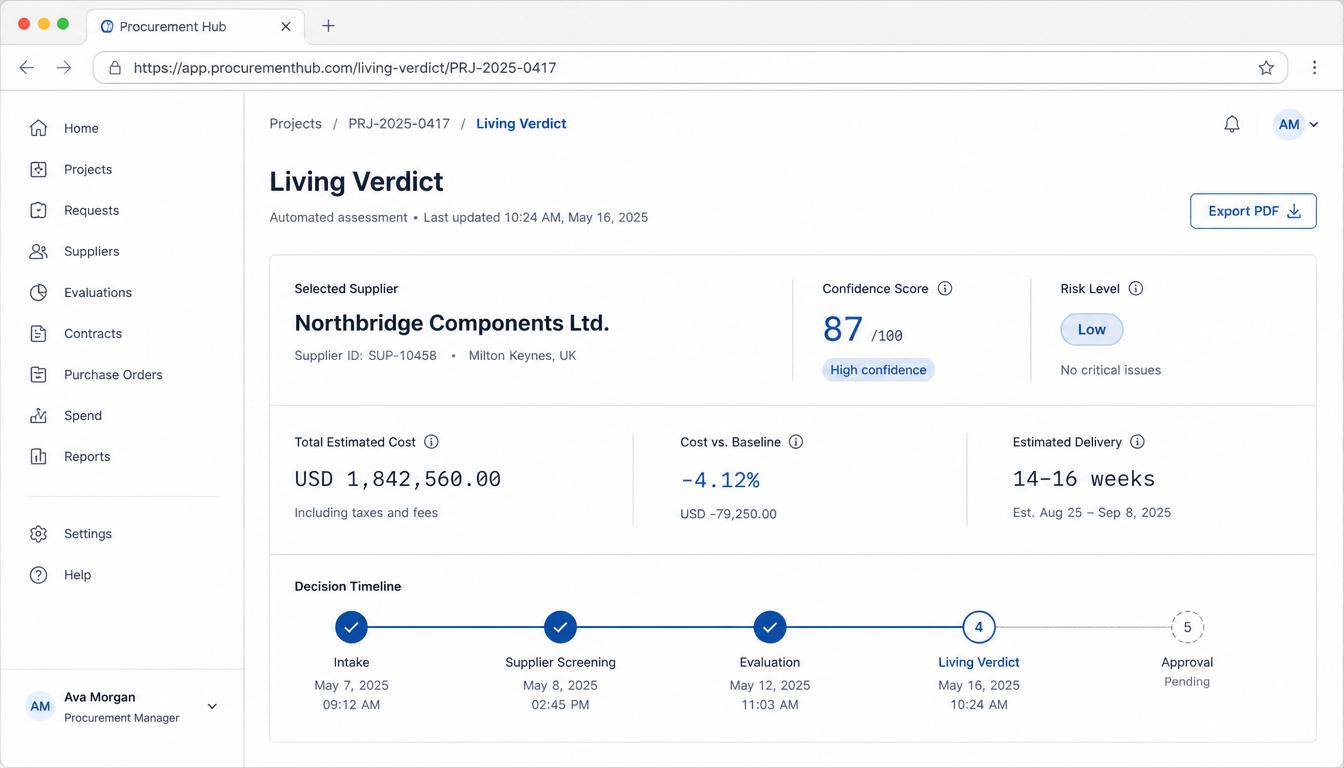
Task: Click the Projects sidebar icon
Action: click(38, 169)
